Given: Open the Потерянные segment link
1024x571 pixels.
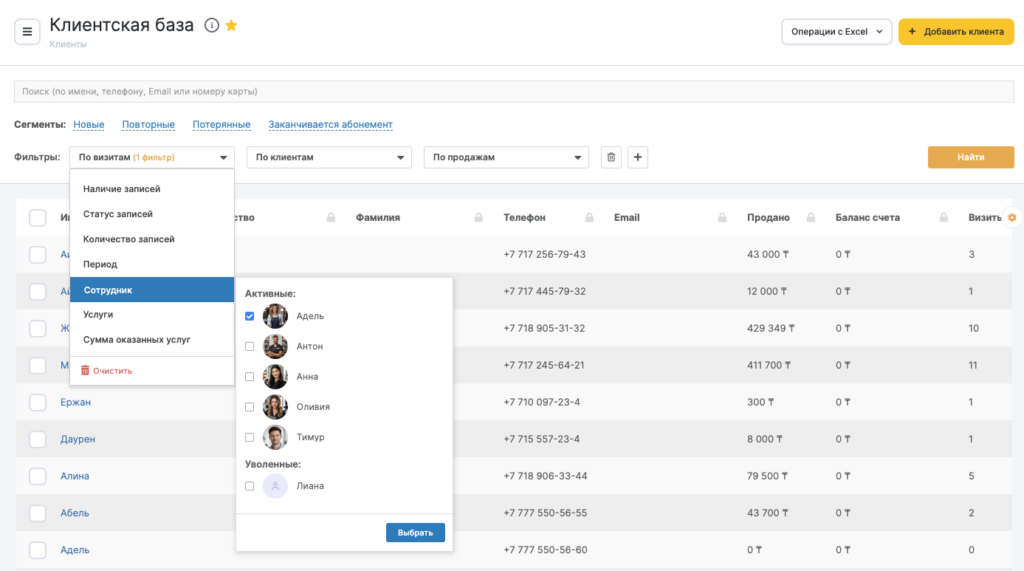Looking at the screenshot, I should pos(221,125).
